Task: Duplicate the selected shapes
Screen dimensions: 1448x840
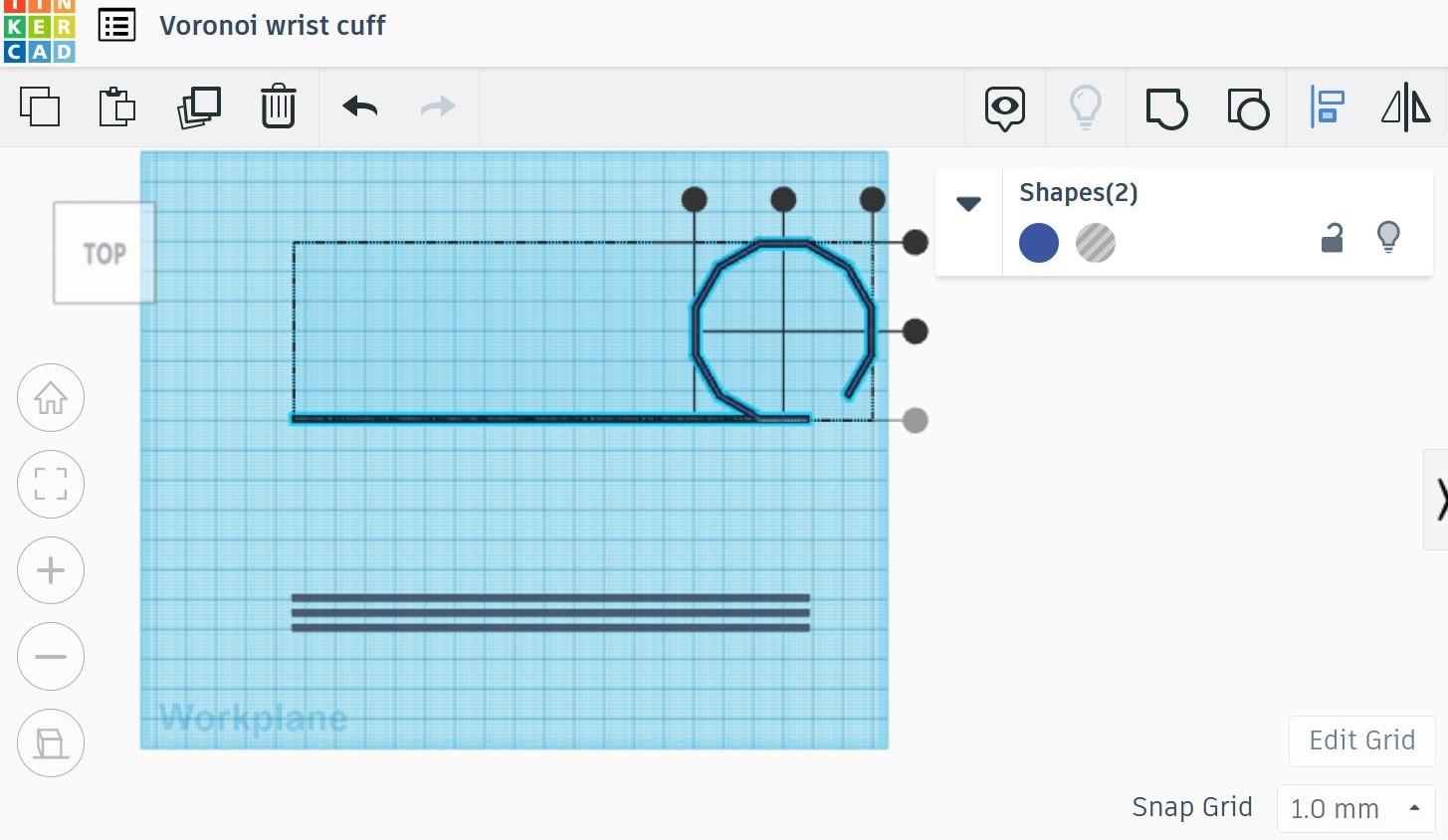Action: click(x=198, y=107)
